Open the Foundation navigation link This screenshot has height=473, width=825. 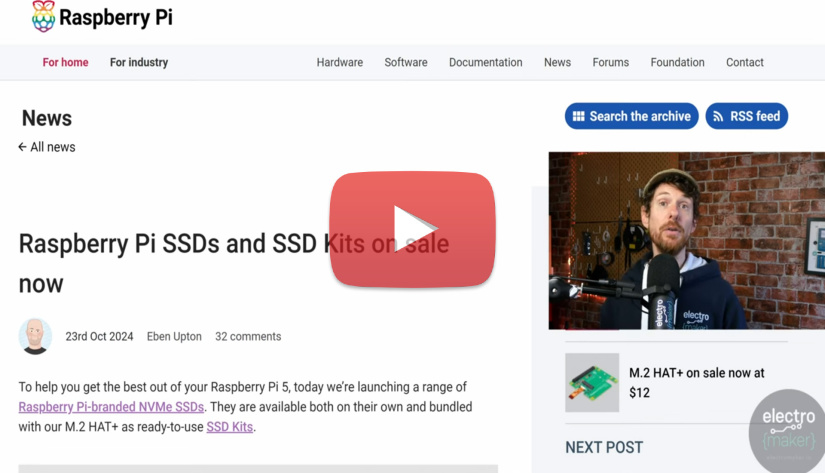click(x=677, y=62)
